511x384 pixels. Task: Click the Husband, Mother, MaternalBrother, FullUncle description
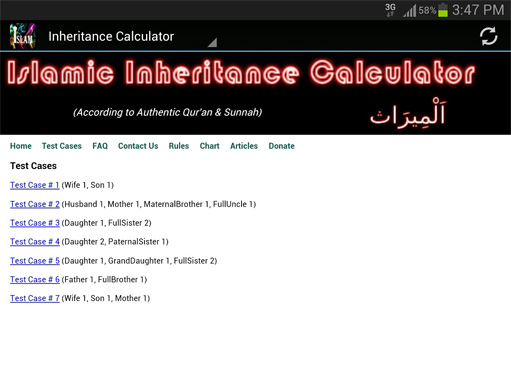[159, 204]
